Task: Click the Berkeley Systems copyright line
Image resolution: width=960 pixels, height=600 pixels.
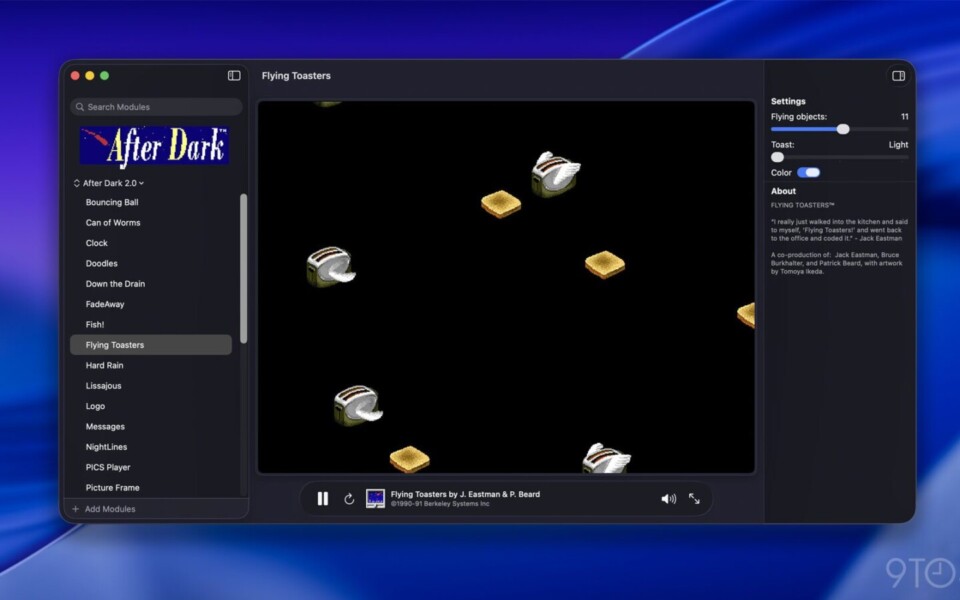Action: click(x=440, y=504)
